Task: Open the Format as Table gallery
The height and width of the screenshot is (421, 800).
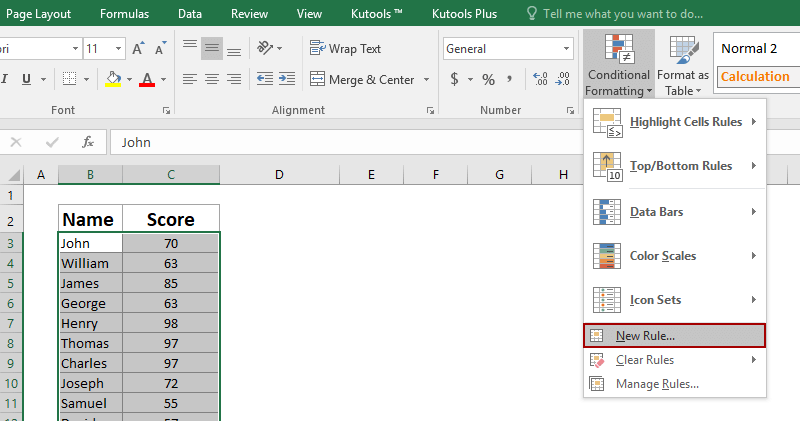Action: [x=683, y=65]
